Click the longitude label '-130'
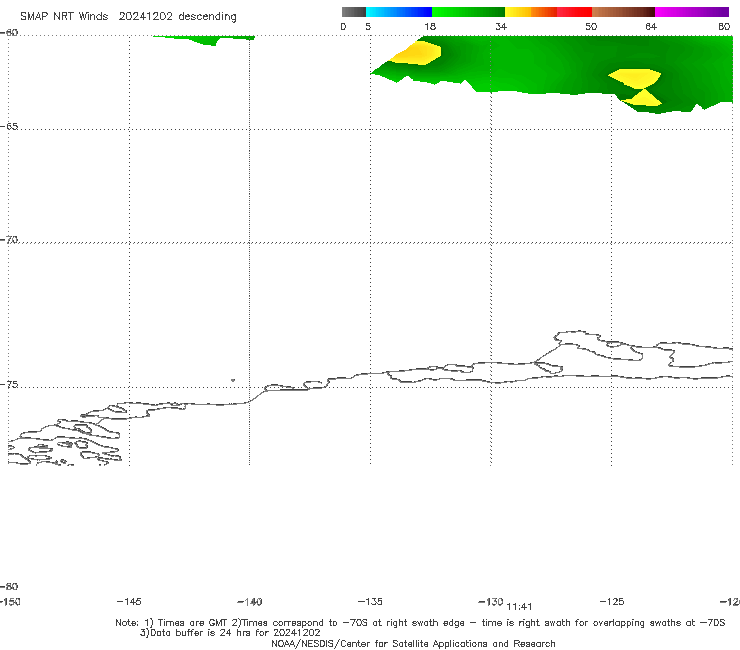 (491, 602)
